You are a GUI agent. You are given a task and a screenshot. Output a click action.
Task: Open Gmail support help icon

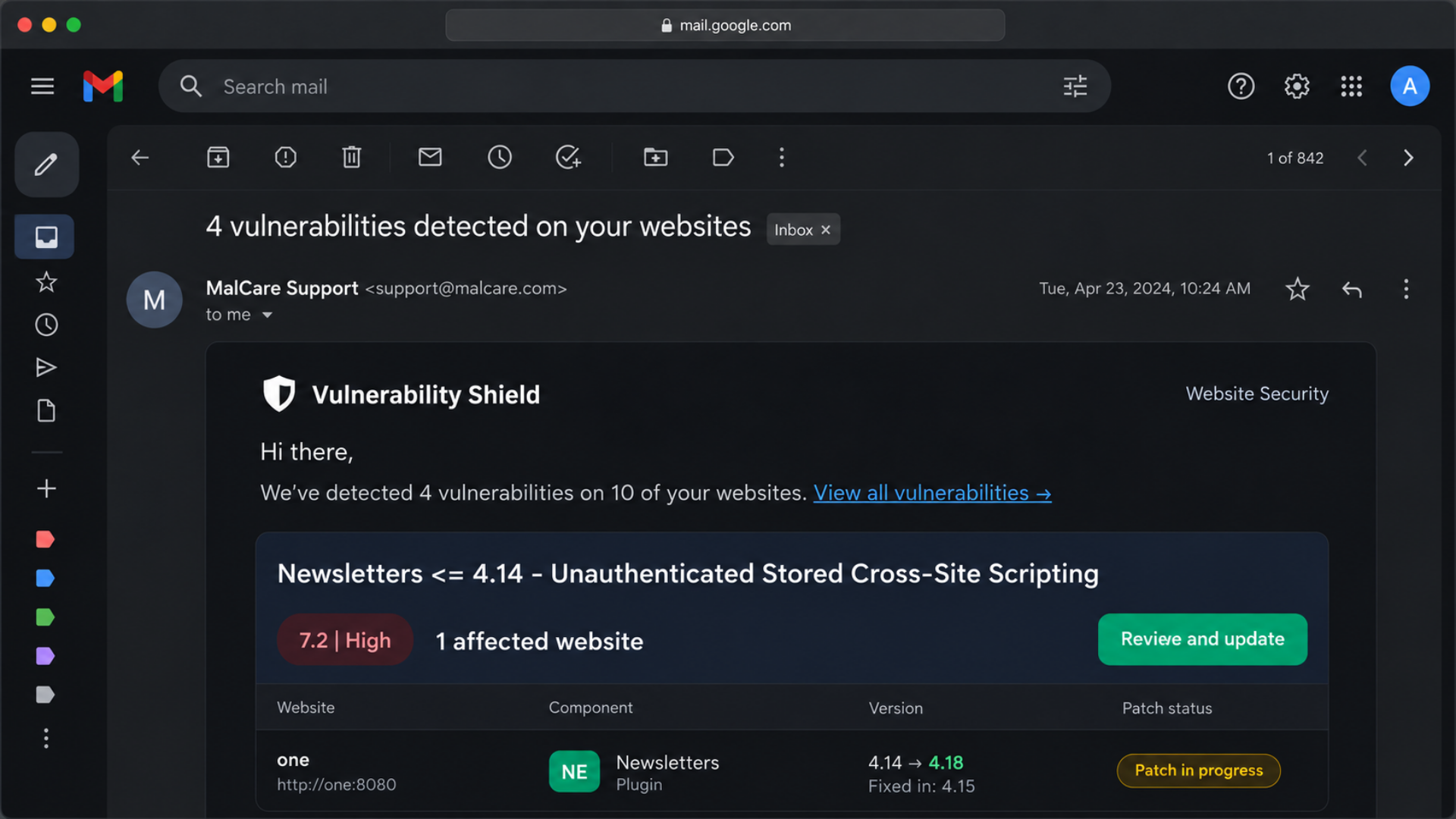(1241, 86)
